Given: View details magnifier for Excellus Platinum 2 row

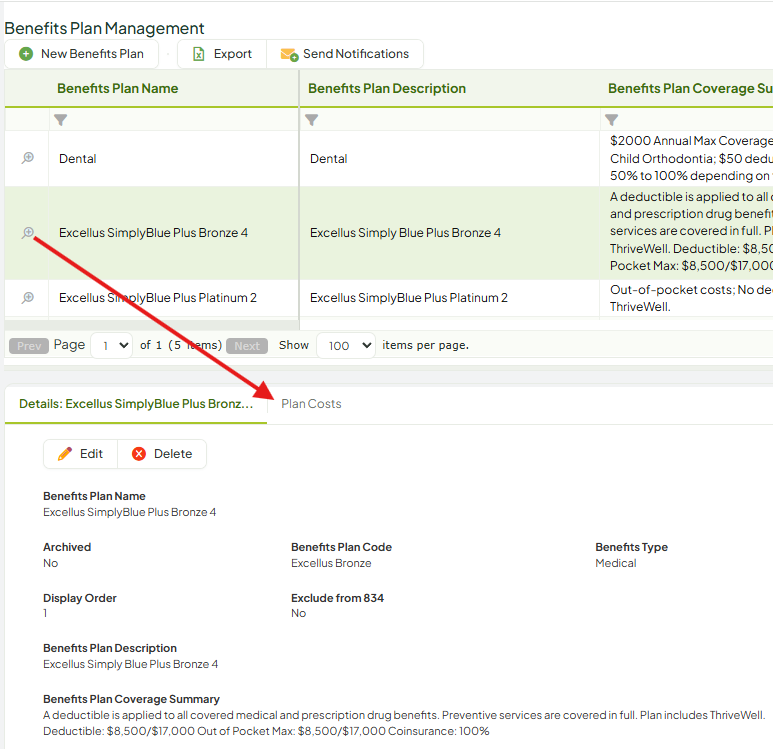Looking at the screenshot, I should coord(28,298).
